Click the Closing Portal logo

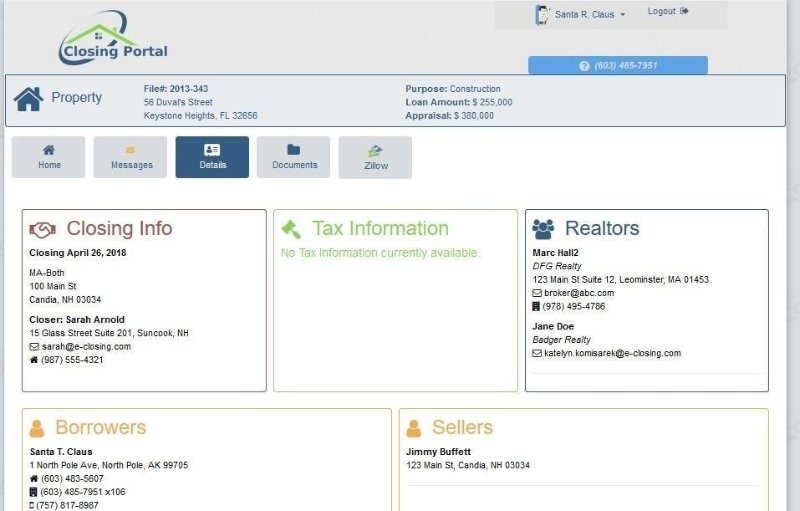click(x=113, y=38)
